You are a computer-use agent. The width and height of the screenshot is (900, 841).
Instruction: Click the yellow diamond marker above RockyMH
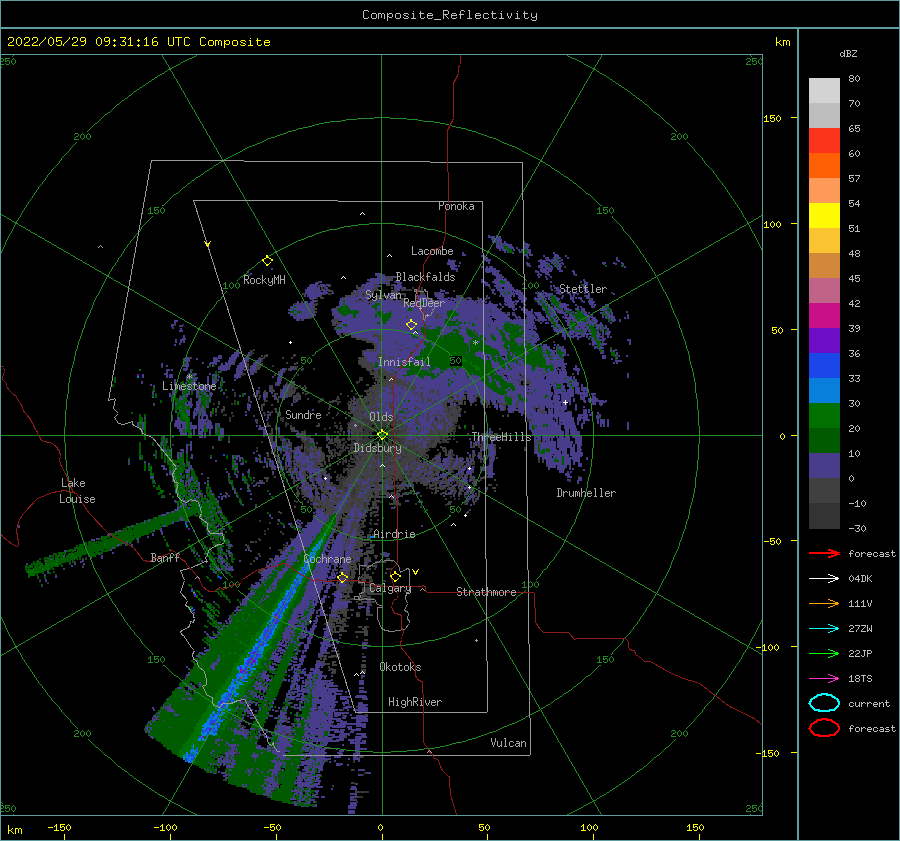pos(267,261)
